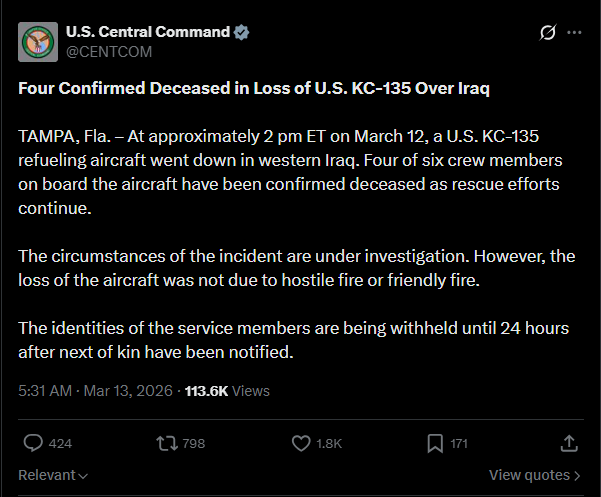Click the reply speech bubble icon
The height and width of the screenshot is (497, 601).
32,442
